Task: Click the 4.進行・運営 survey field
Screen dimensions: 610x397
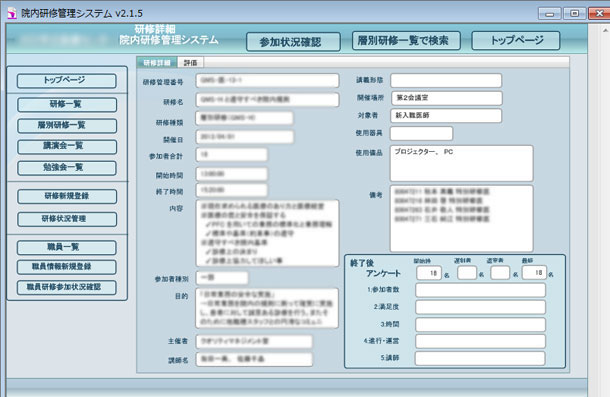Action: 480,341
